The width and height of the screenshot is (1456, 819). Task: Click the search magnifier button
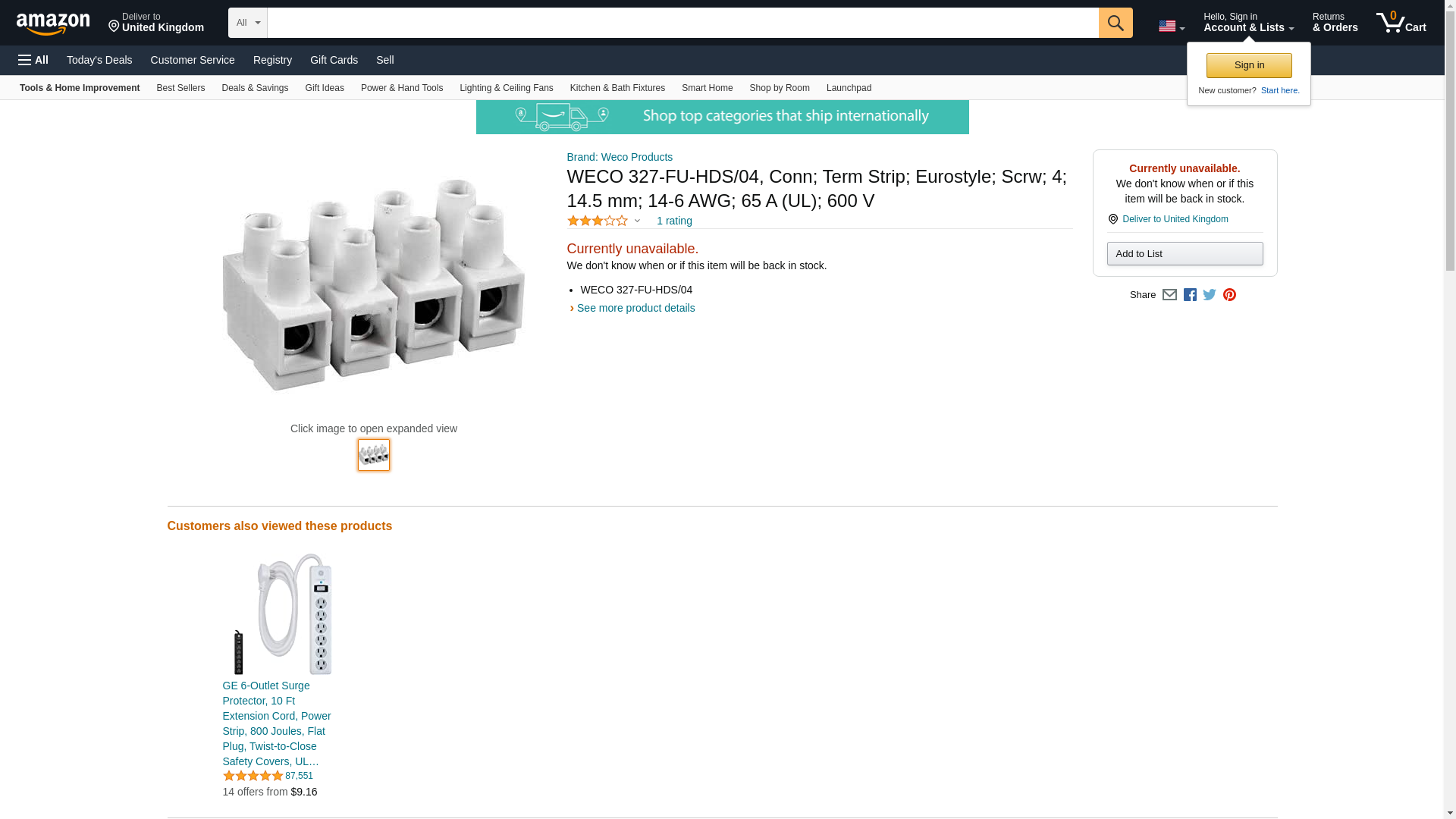pyautogui.click(x=1115, y=23)
